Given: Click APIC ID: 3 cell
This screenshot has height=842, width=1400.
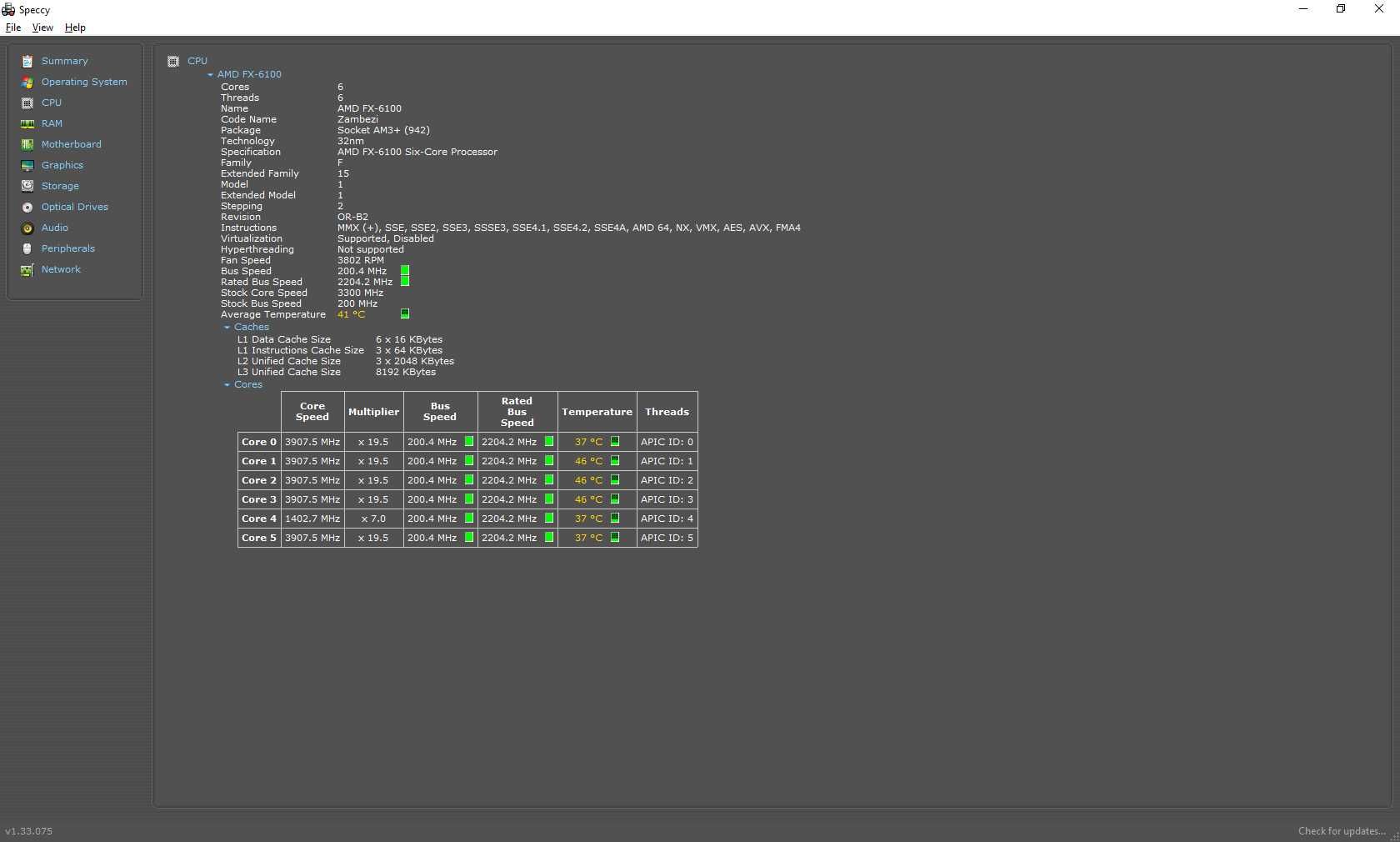Looking at the screenshot, I should (x=667, y=499).
